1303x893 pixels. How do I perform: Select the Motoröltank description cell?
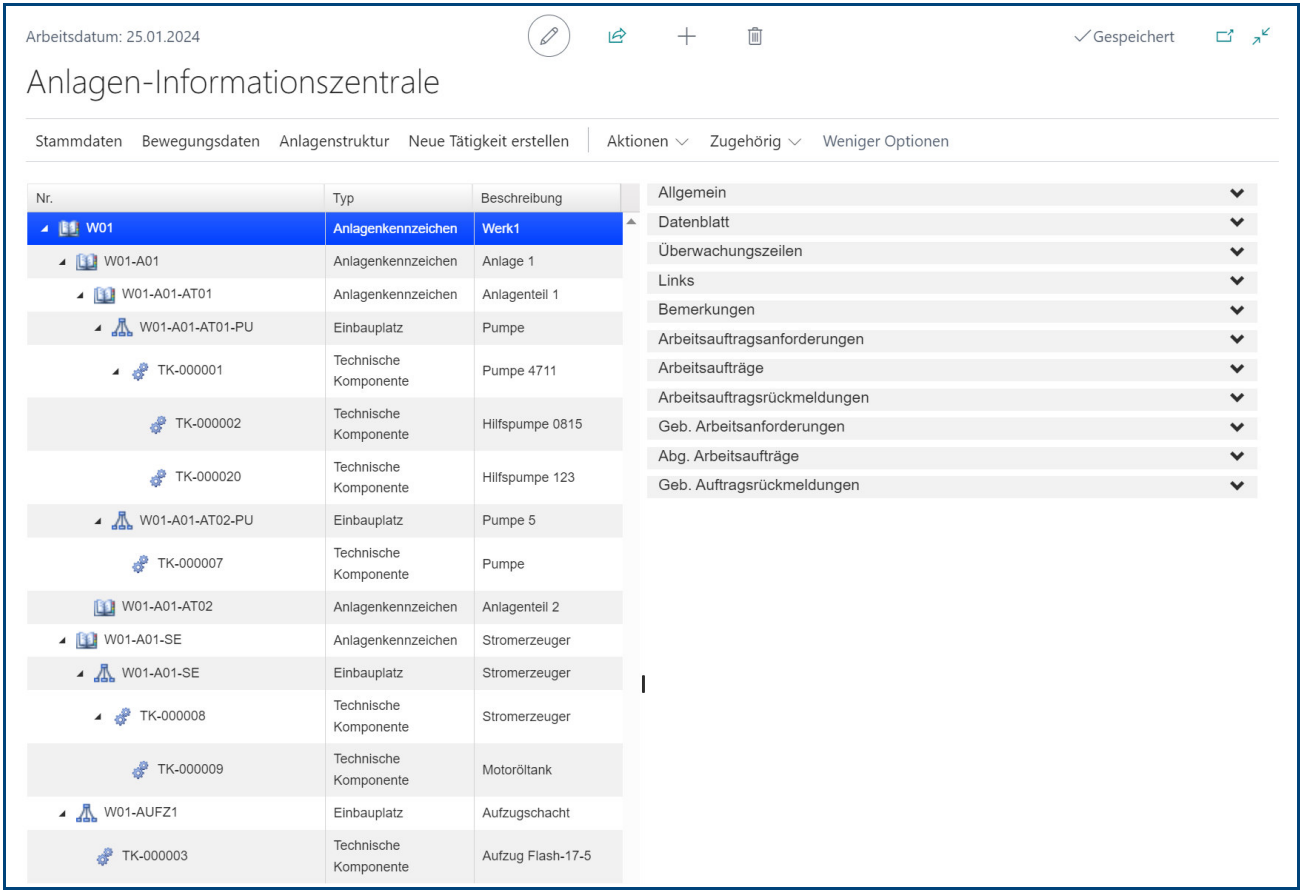pos(548,770)
